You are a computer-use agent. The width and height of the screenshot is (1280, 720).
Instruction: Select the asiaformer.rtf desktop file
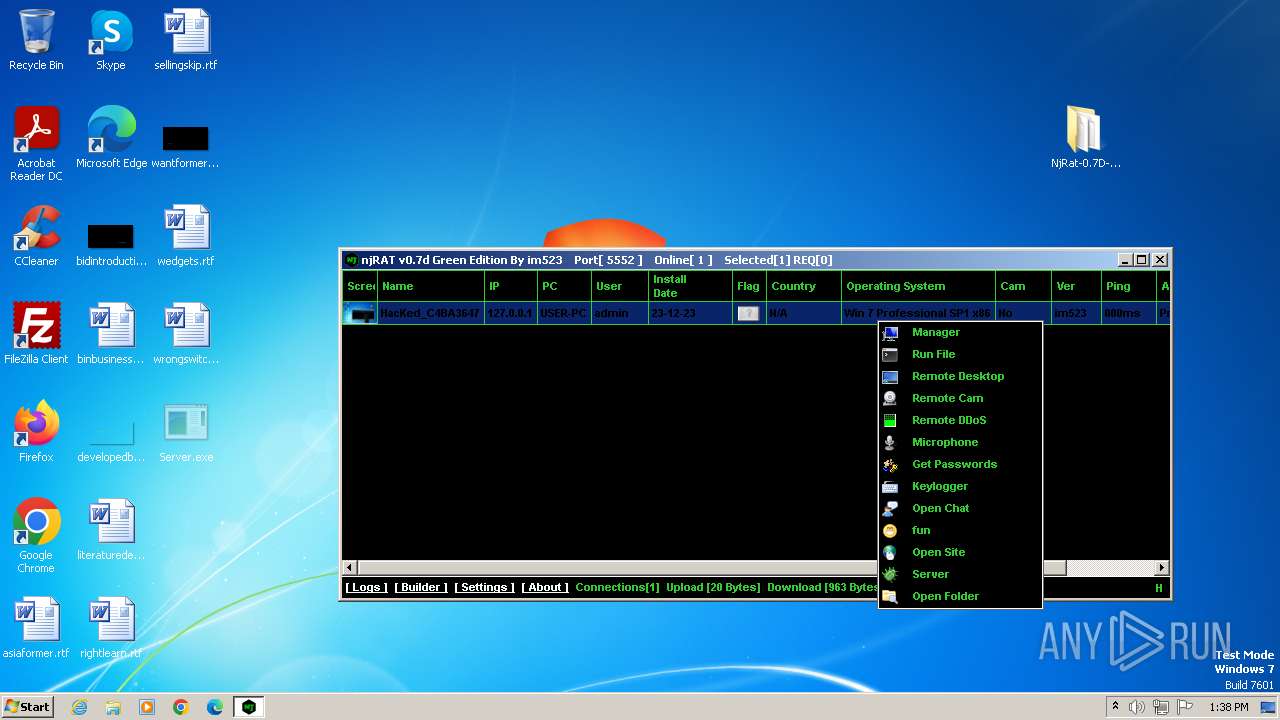point(36,629)
